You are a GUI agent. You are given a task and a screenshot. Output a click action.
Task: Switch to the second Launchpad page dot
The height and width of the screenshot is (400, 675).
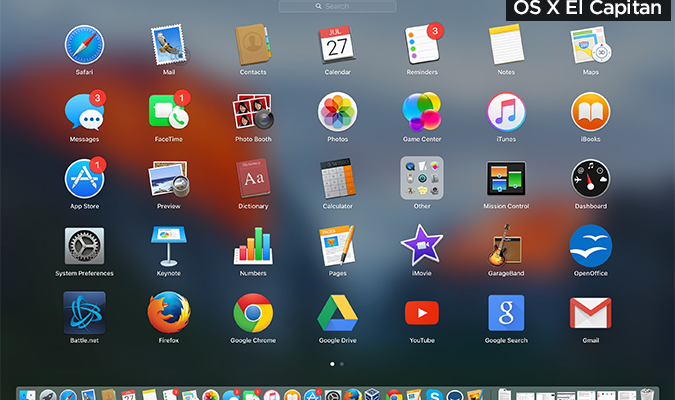pos(342,364)
